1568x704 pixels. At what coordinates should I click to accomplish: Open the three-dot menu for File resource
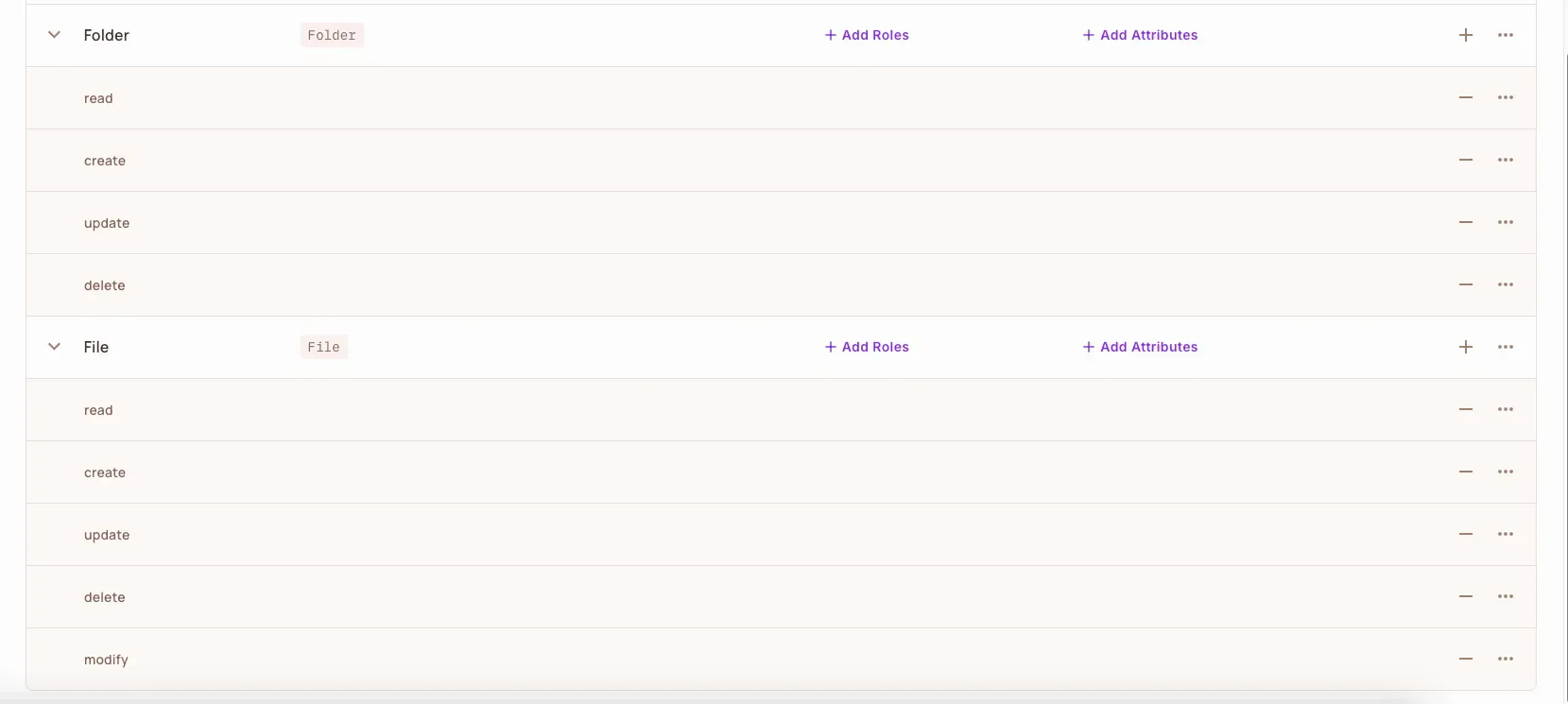(1506, 347)
